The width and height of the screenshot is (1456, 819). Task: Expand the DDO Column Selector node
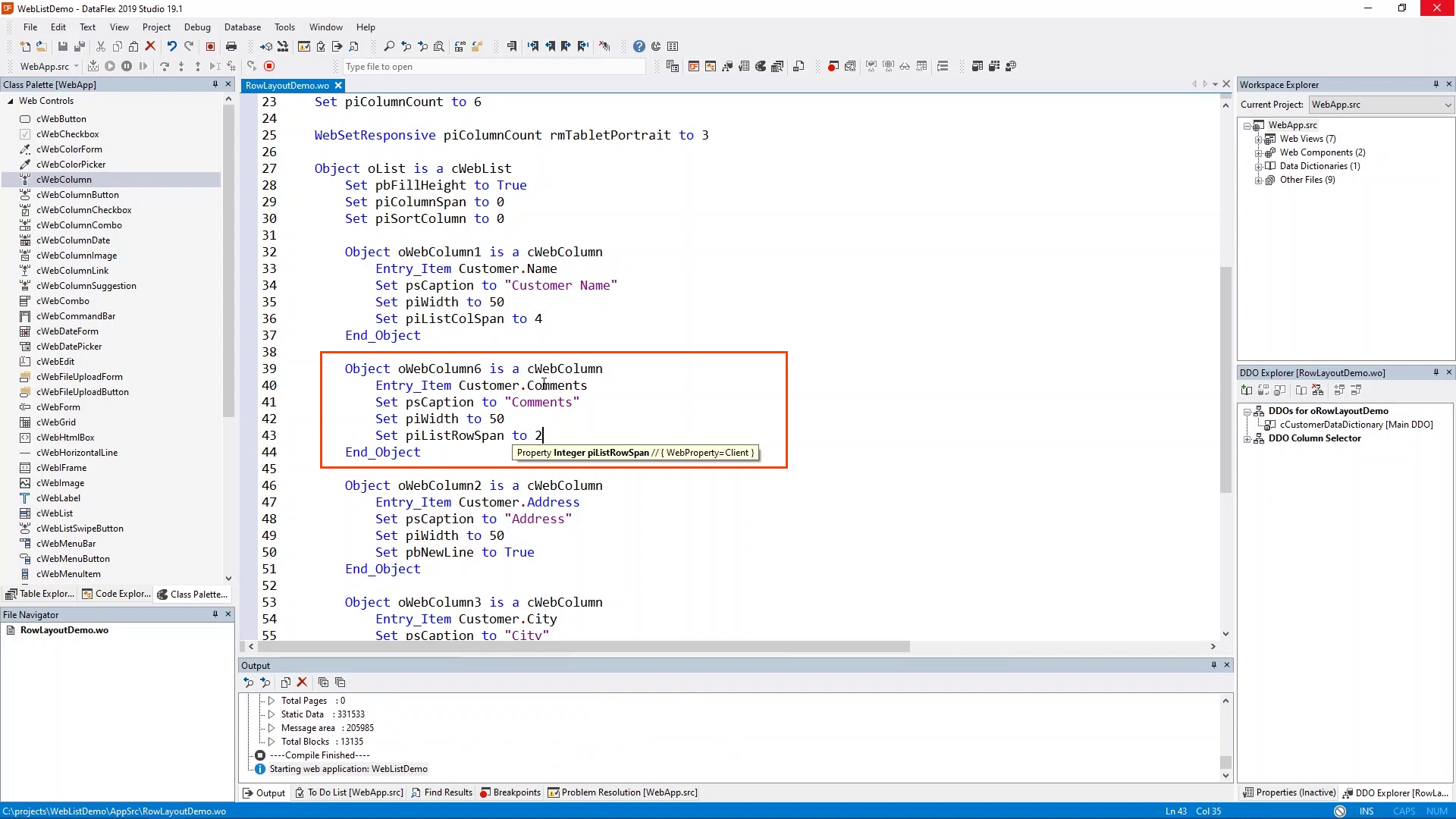tap(1247, 438)
